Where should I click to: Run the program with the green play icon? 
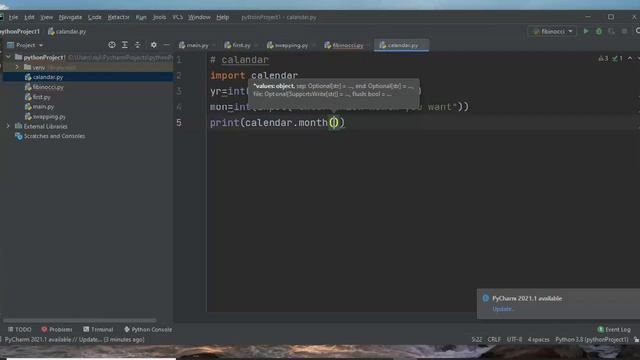point(586,31)
